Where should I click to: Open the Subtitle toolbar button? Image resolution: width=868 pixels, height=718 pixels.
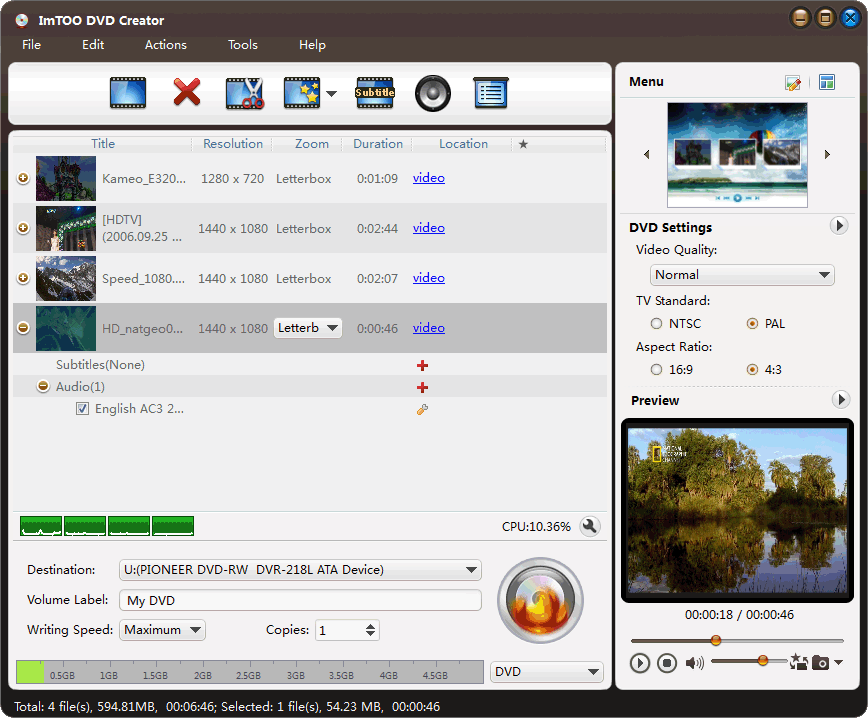(x=375, y=93)
